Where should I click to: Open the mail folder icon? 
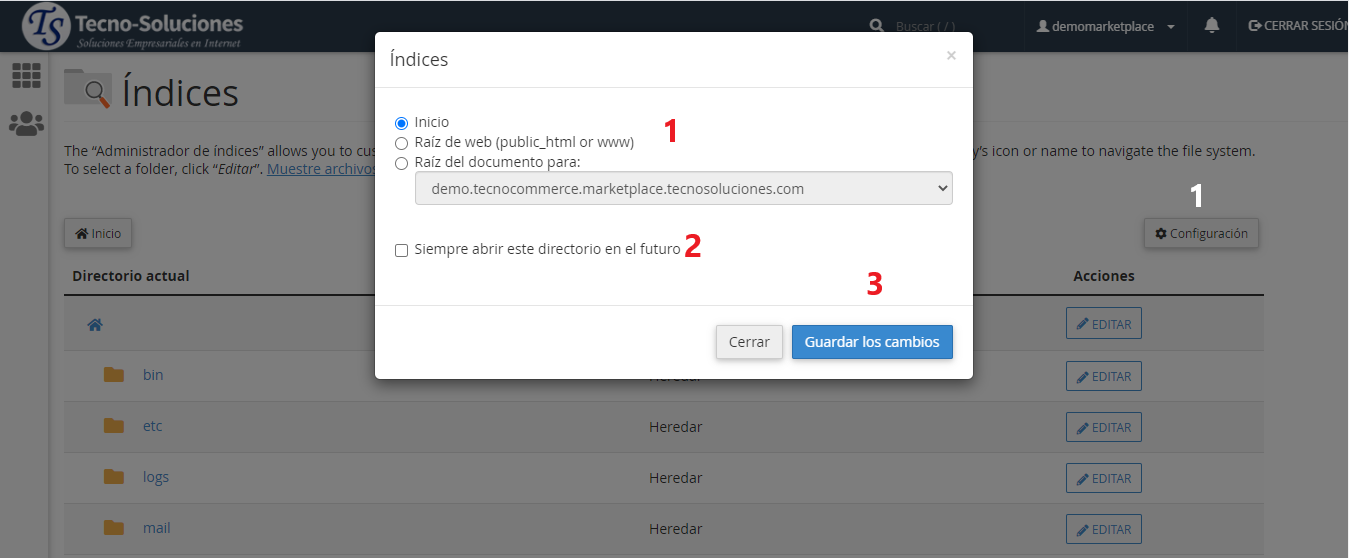coord(114,528)
